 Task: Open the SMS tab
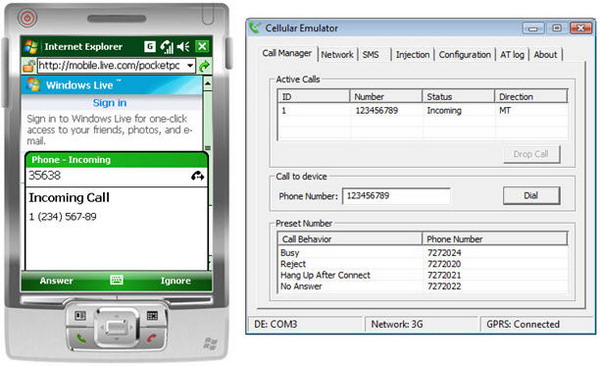point(370,55)
